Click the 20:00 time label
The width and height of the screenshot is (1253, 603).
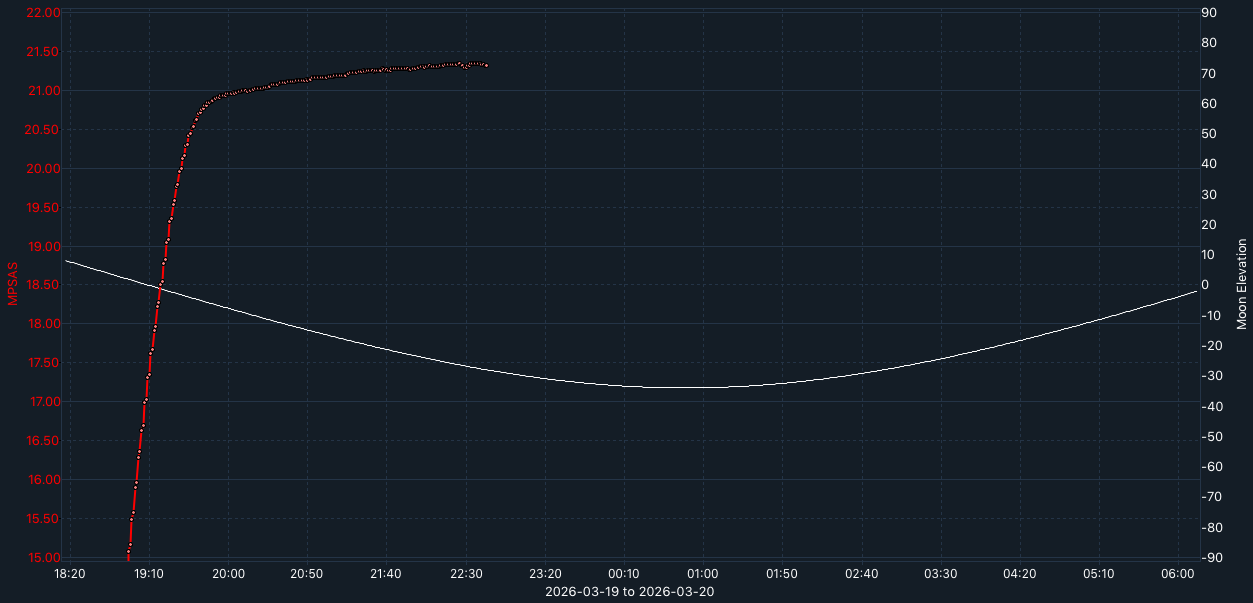click(x=226, y=574)
